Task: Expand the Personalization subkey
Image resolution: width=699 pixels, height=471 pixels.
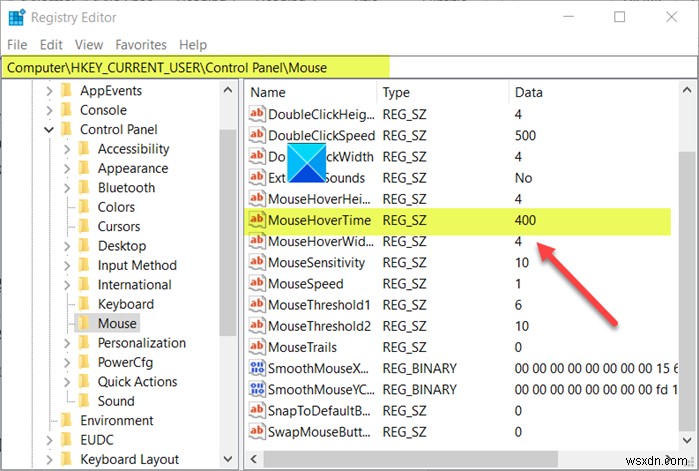Action: [x=67, y=343]
